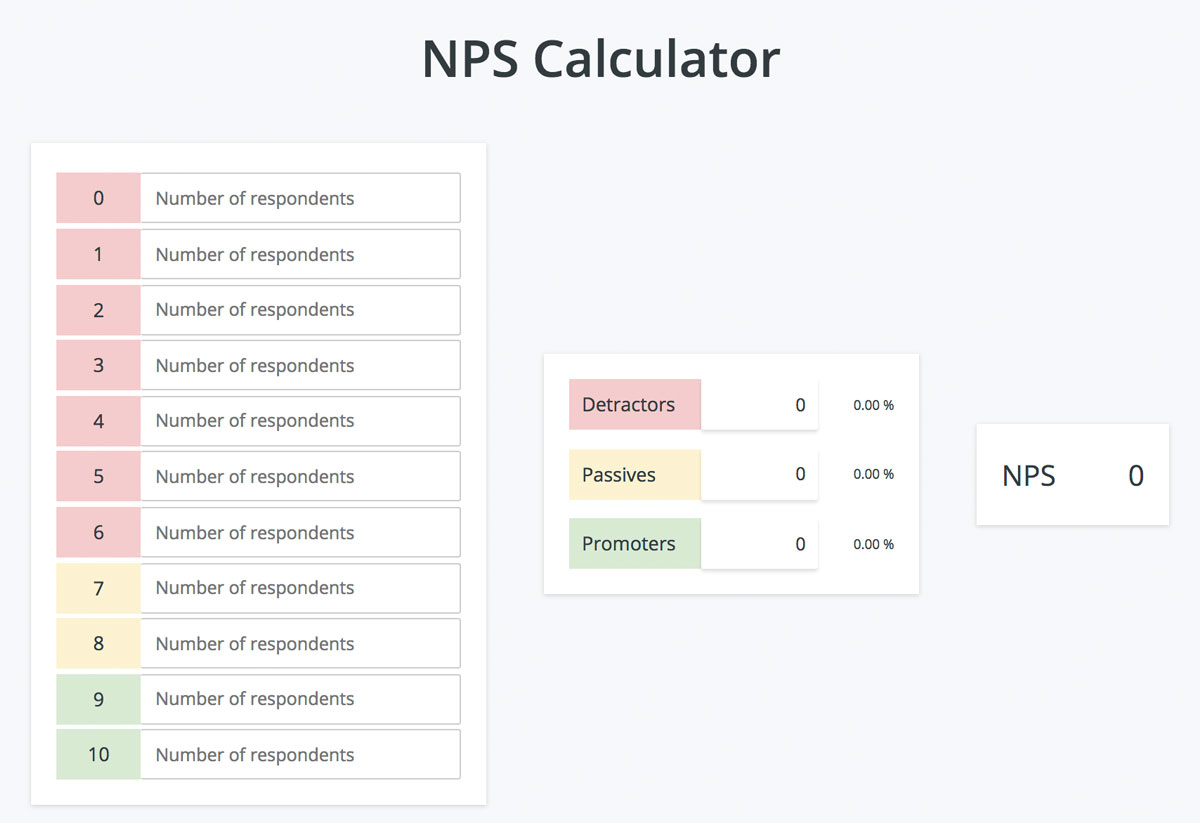The height and width of the screenshot is (823, 1200).
Task: Click the Detractors percentage value
Action: [x=871, y=405]
